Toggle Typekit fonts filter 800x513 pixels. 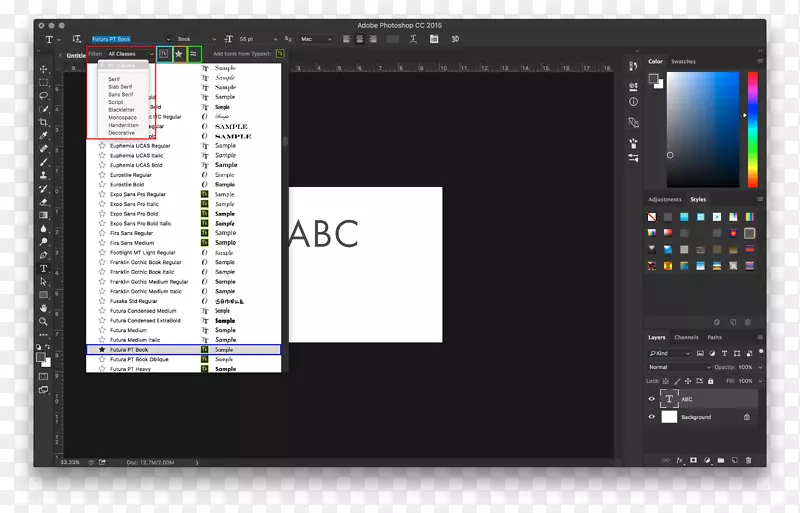pos(164,54)
